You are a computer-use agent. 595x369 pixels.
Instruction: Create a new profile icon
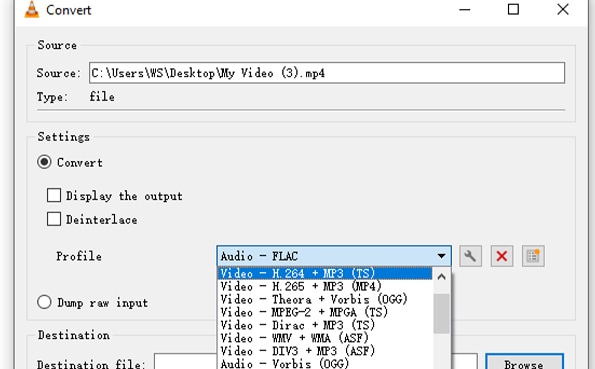point(533,256)
